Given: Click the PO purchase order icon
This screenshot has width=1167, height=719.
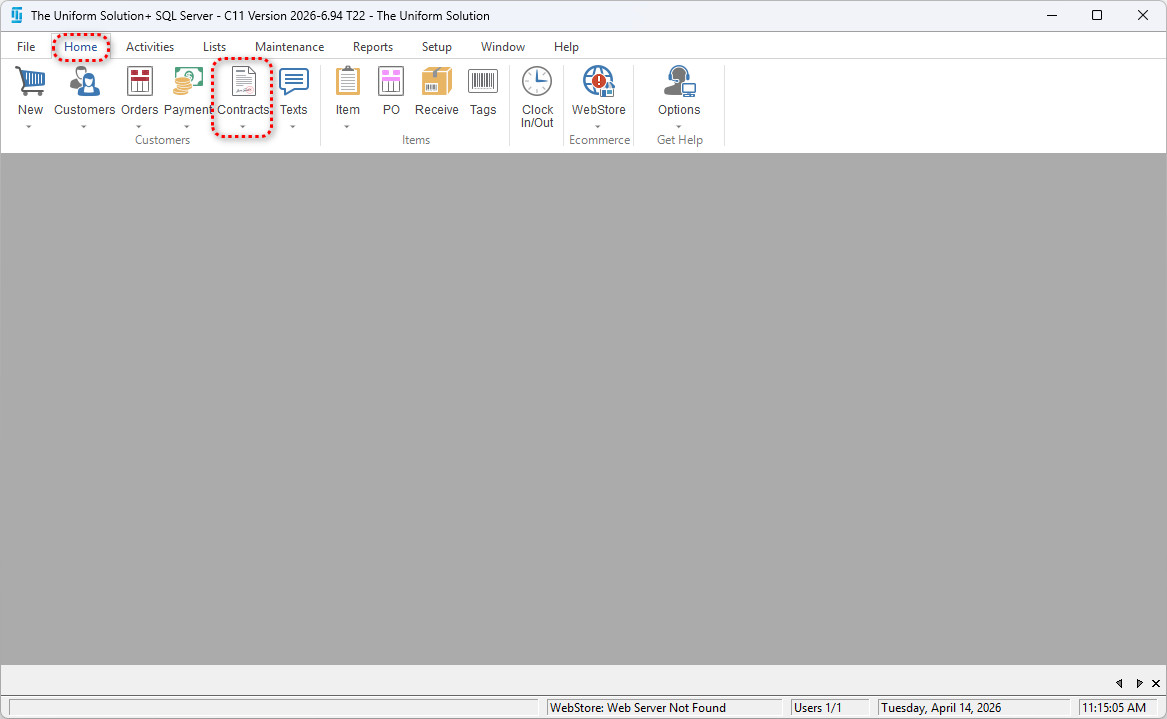Looking at the screenshot, I should tap(391, 82).
